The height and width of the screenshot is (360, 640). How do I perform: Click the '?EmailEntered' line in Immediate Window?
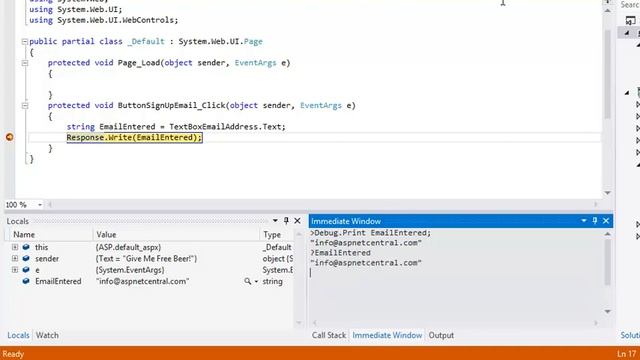(340, 253)
